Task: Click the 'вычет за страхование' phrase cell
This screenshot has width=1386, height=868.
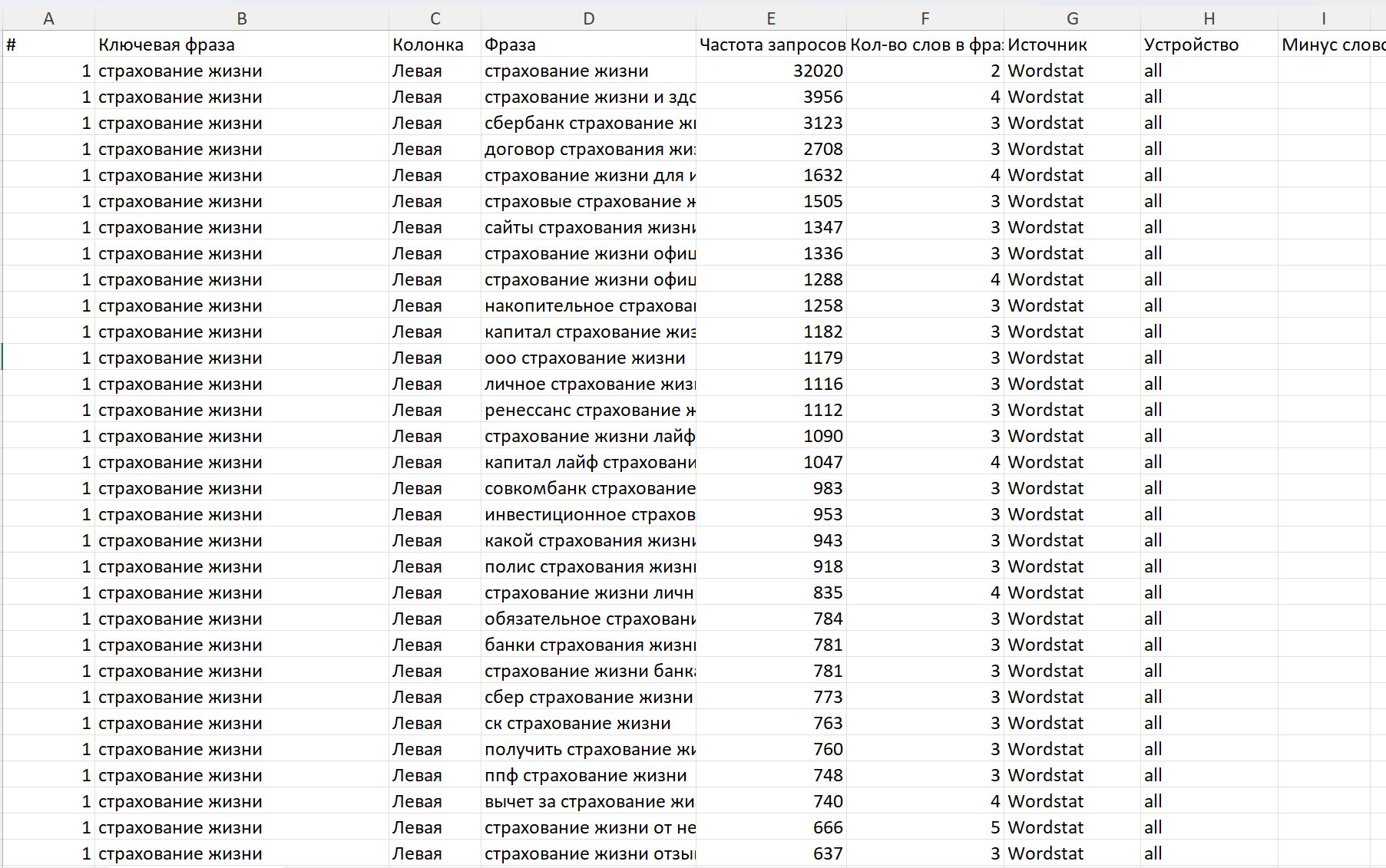Action: click(588, 801)
